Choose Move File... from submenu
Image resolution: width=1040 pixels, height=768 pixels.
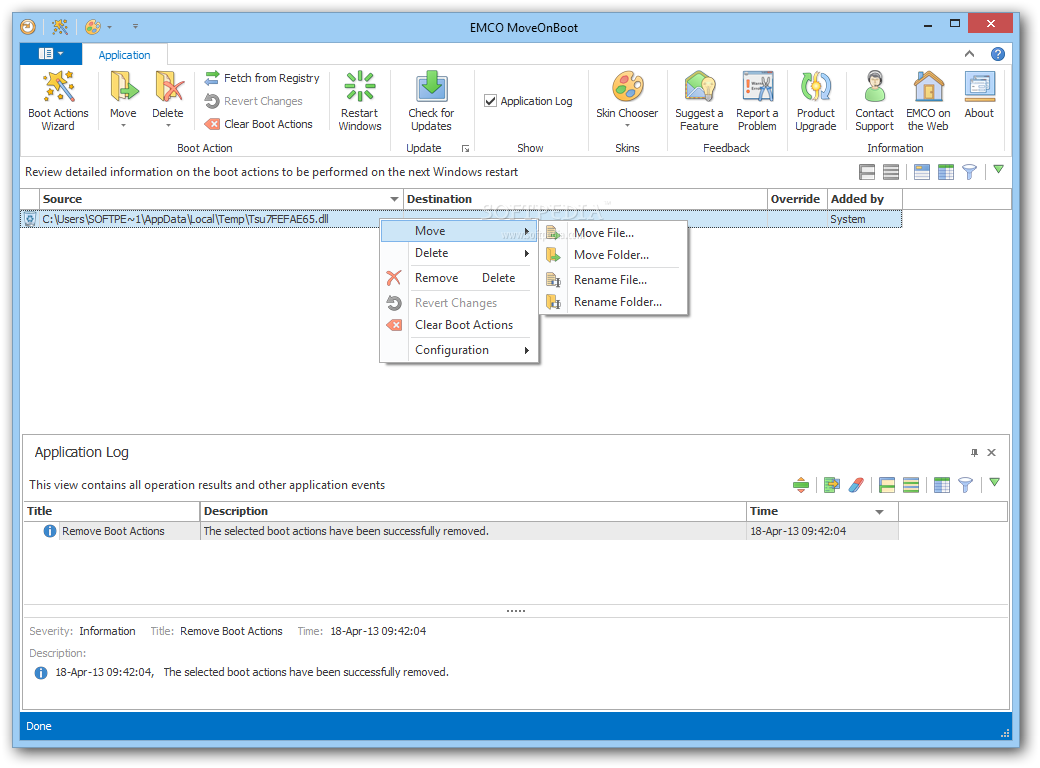coord(614,233)
